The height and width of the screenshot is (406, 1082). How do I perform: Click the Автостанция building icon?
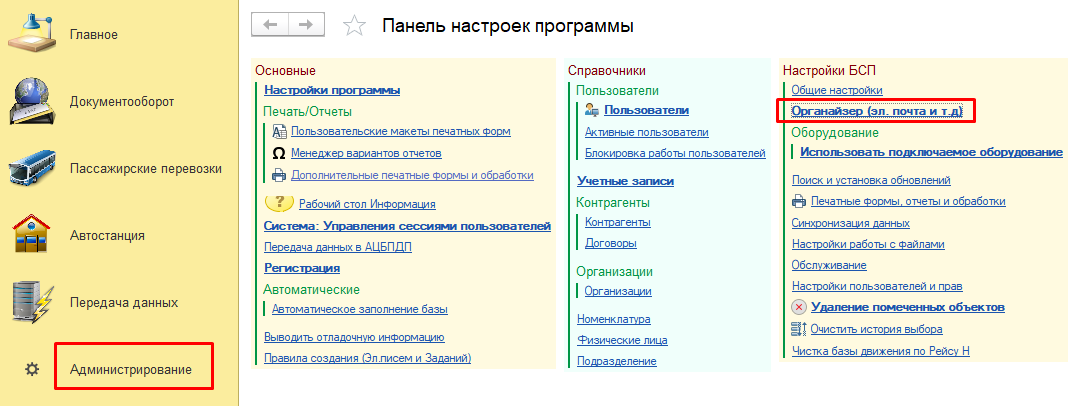32,235
